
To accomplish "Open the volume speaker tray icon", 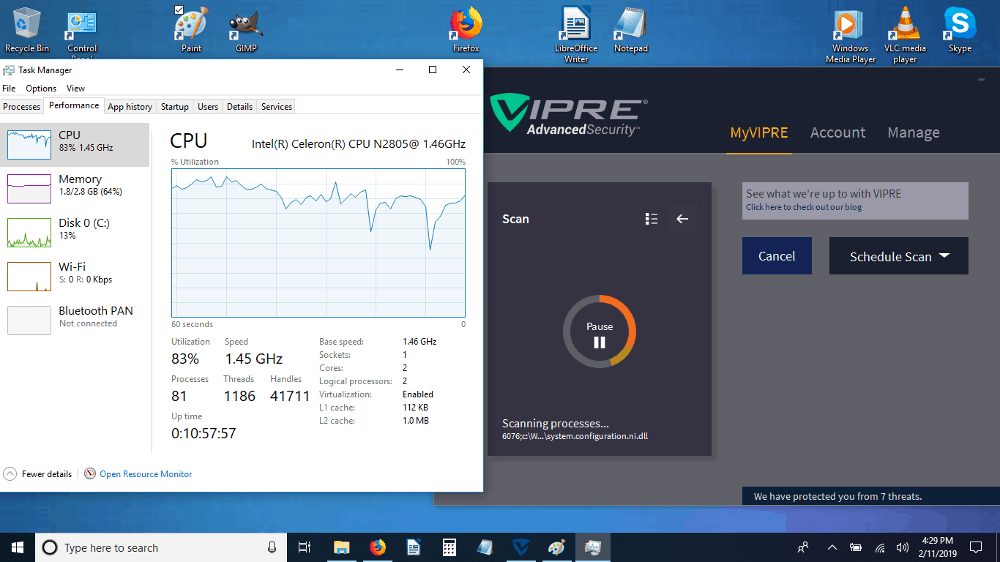I will point(902,547).
